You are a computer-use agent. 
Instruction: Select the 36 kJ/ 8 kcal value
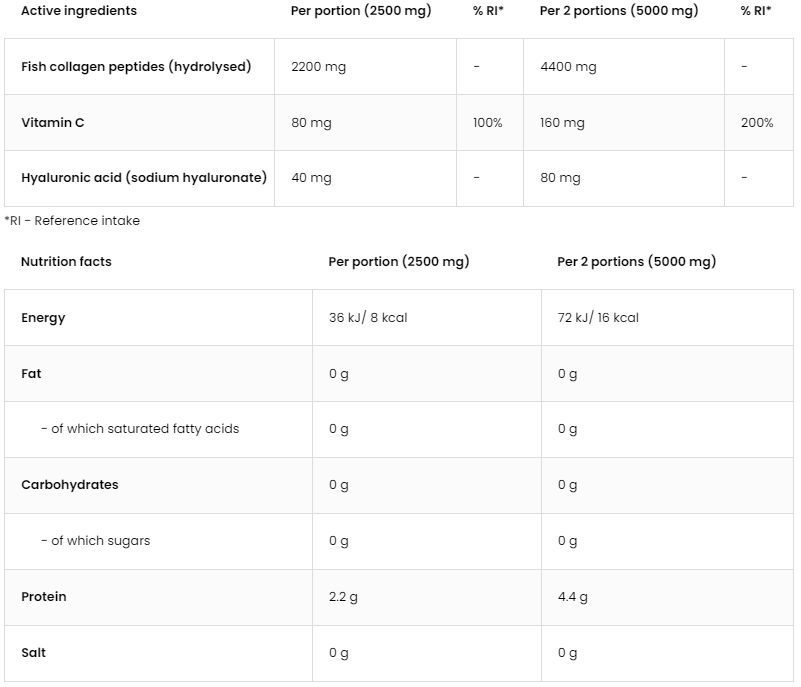pyautogui.click(x=368, y=318)
